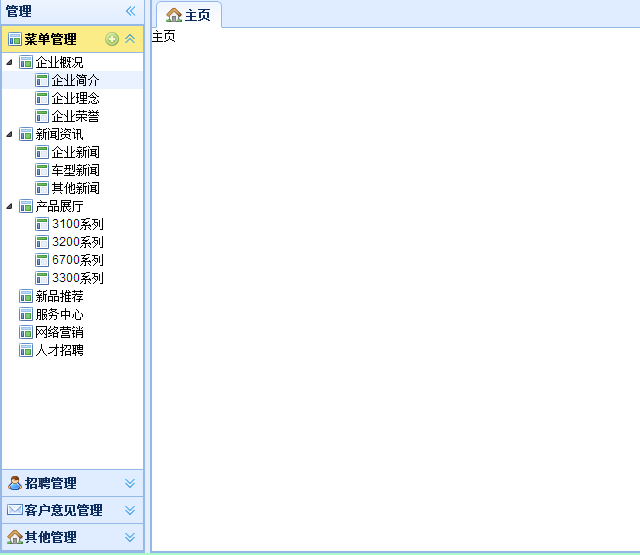The width and height of the screenshot is (640, 555).
Task: Open the 企业荣誉 menu item
Action: pos(75,116)
